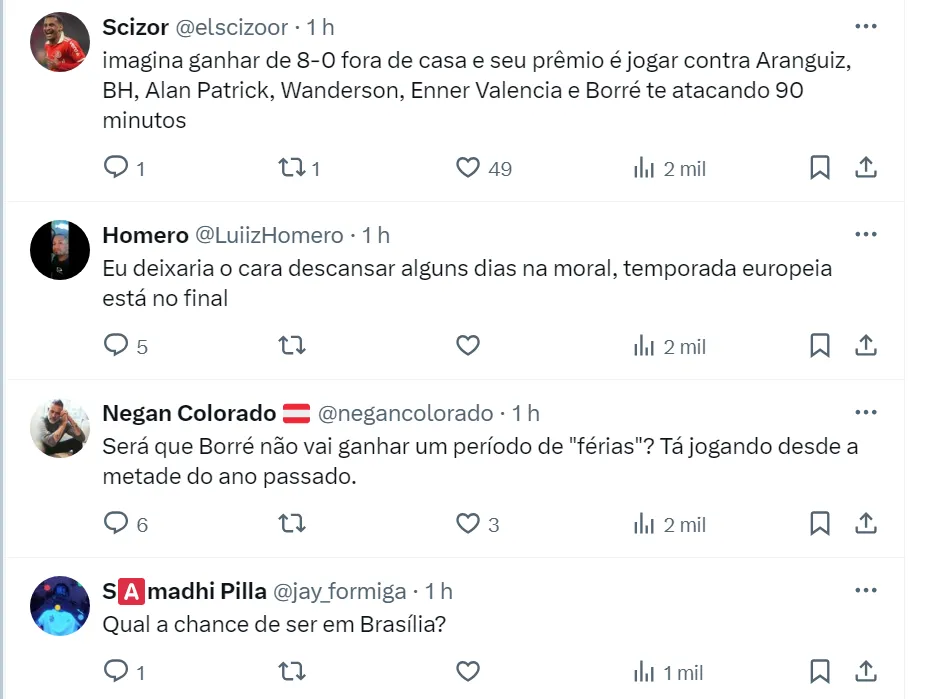
Task: Open Scizor's profile avatar
Action: (x=60, y=42)
